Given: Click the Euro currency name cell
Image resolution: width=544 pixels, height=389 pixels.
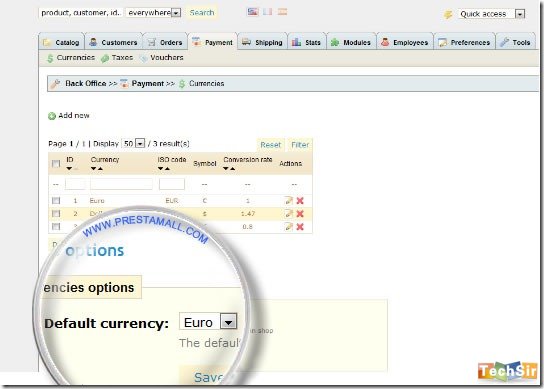Looking at the screenshot, I should 97,201.
